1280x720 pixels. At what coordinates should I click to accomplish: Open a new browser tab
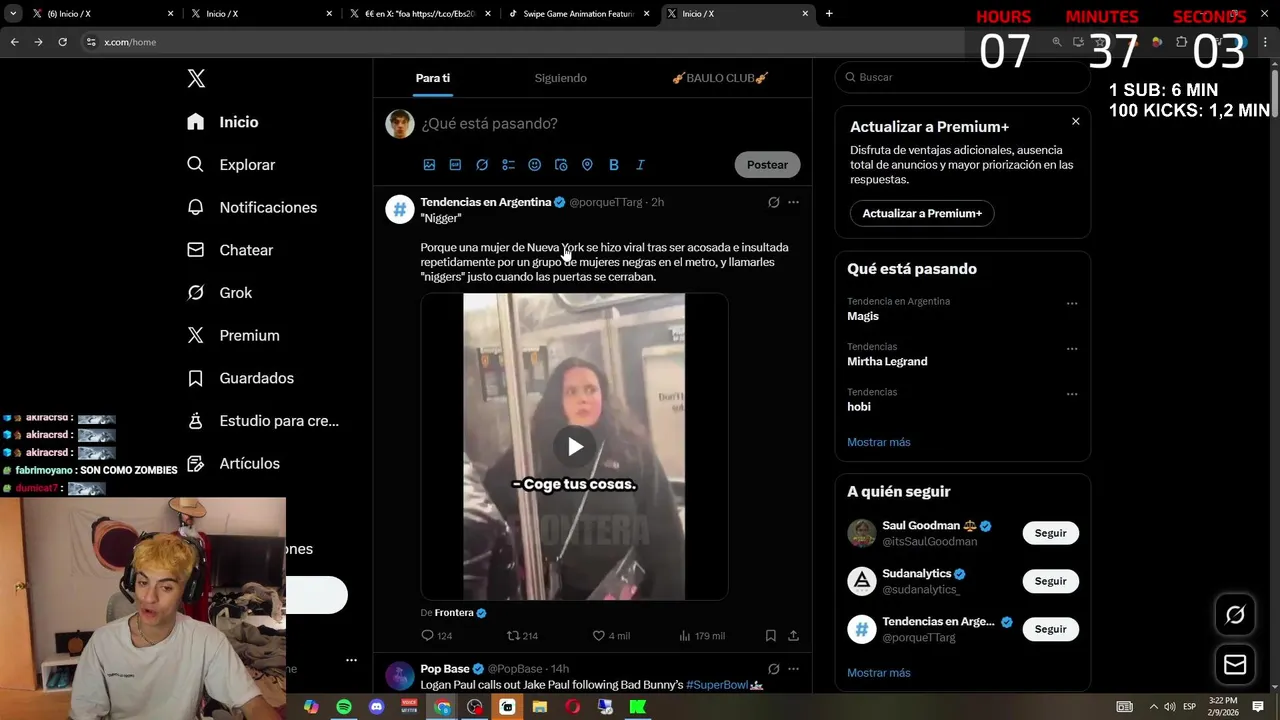[829, 14]
